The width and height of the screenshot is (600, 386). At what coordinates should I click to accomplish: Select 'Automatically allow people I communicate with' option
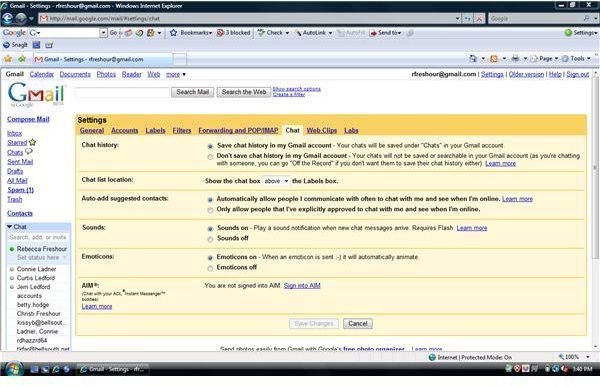pos(210,199)
